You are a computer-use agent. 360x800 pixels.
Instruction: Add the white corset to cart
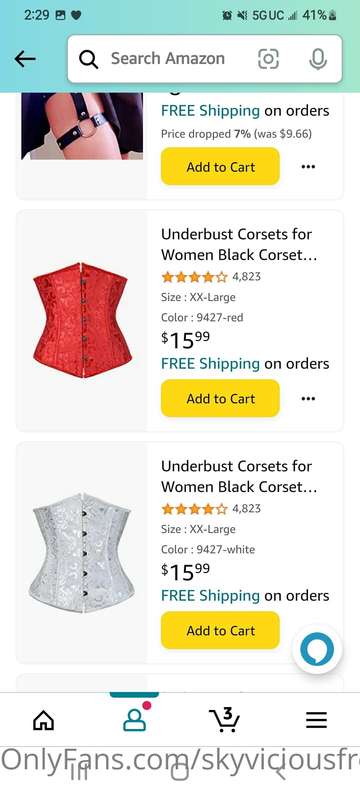(220, 630)
